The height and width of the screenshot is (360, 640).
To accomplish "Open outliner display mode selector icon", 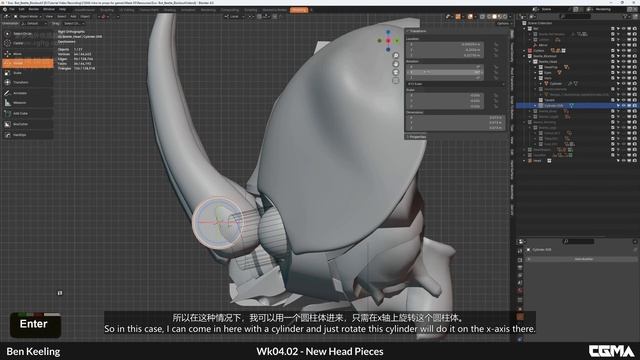I will point(532,16).
